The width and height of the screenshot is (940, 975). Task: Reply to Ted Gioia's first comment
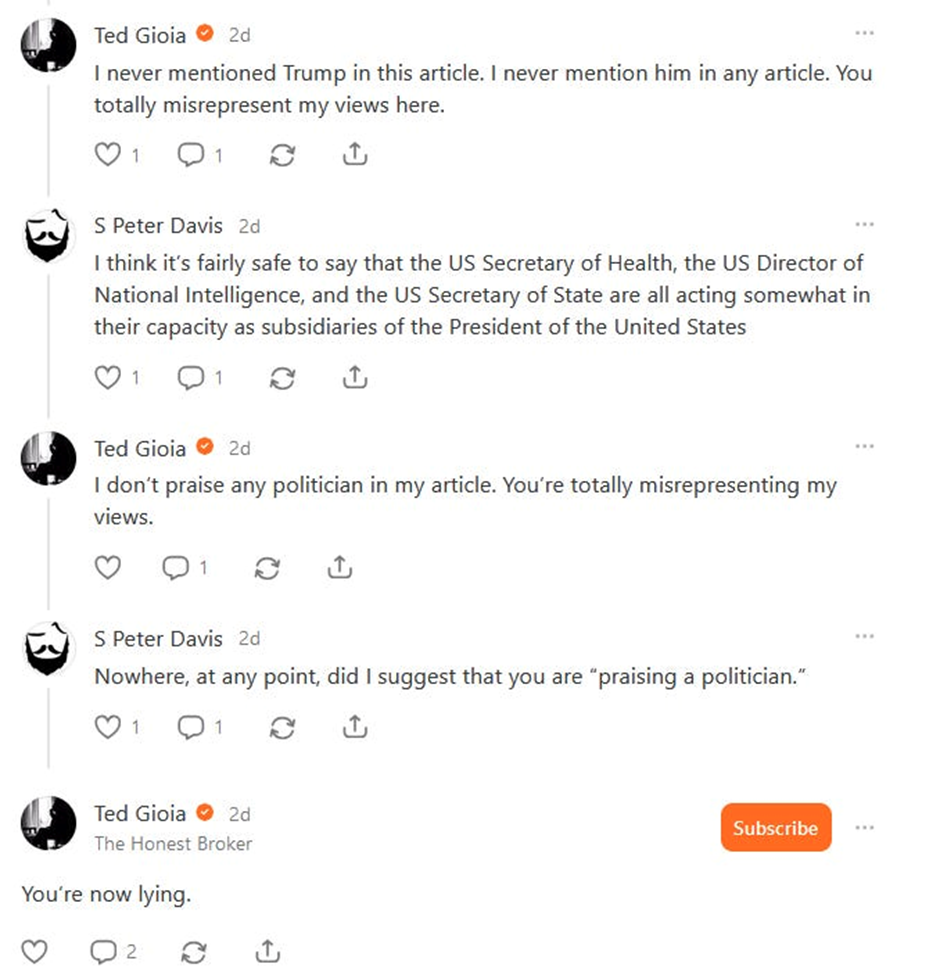pos(191,155)
